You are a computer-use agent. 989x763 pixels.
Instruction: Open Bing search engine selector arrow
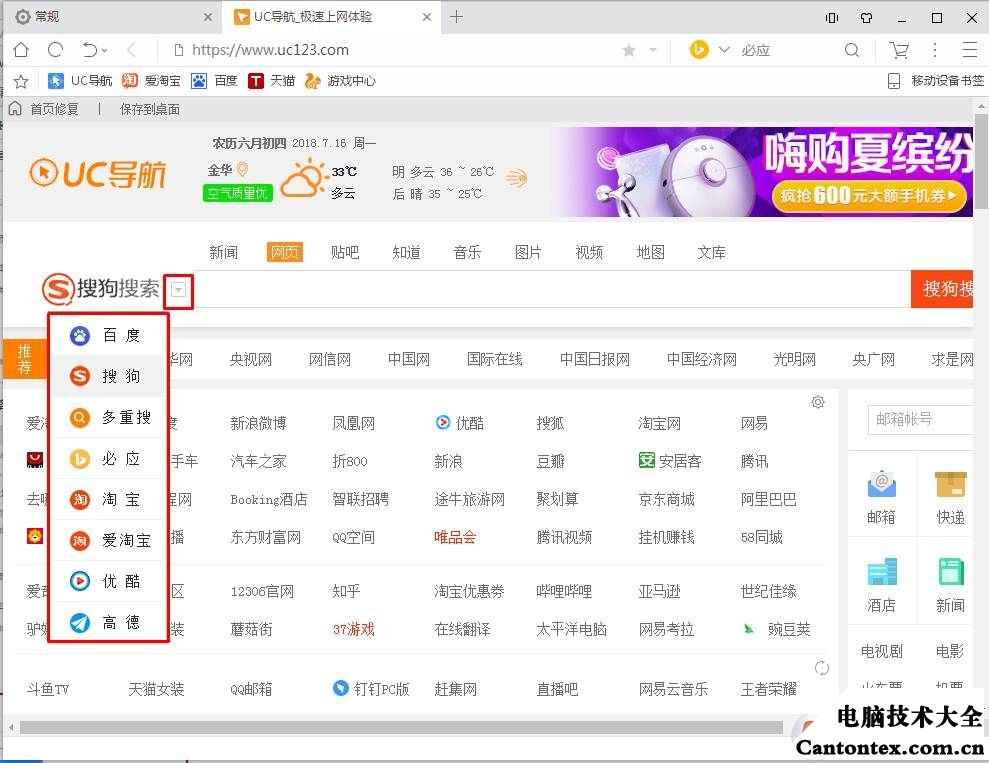tap(724, 50)
